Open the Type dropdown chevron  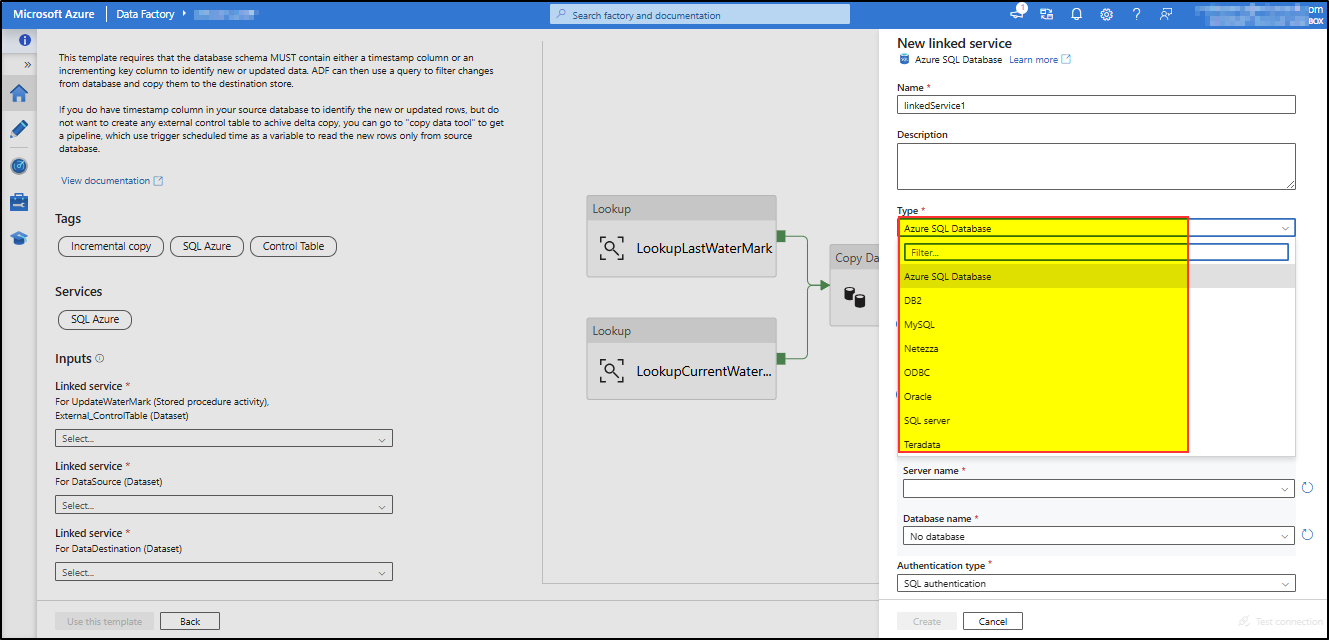click(x=1285, y=228)
